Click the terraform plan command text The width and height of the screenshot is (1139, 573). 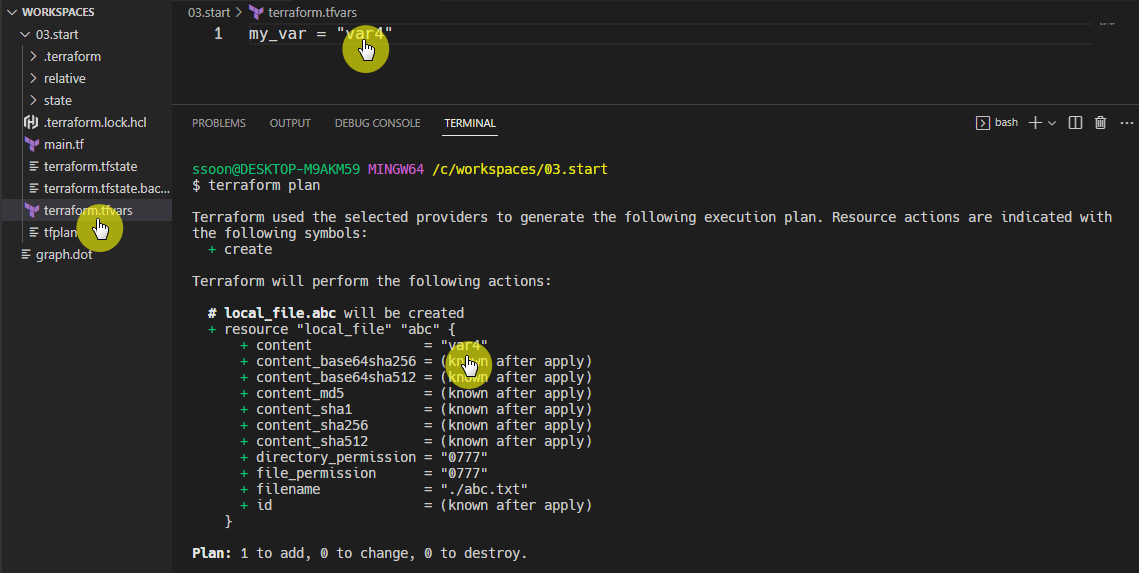point(264,185)
